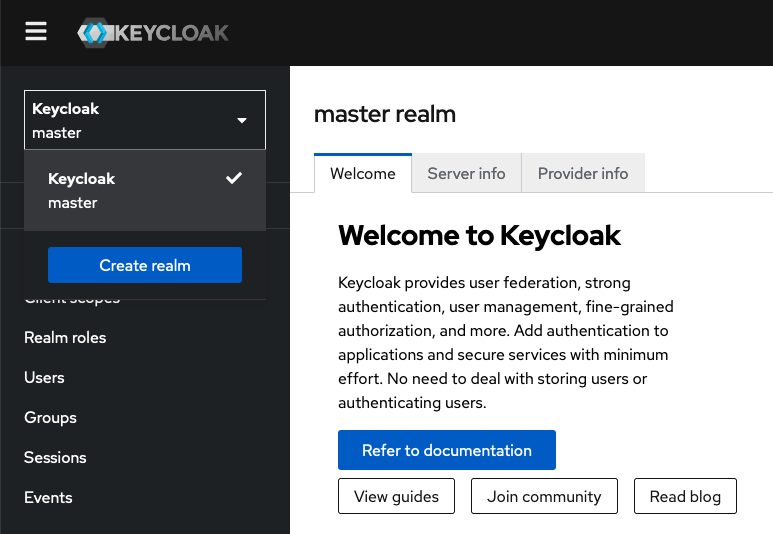This screenshot has height=534, width=773.
Task: Click the Read blog button
Action: [x=685, y=496]
